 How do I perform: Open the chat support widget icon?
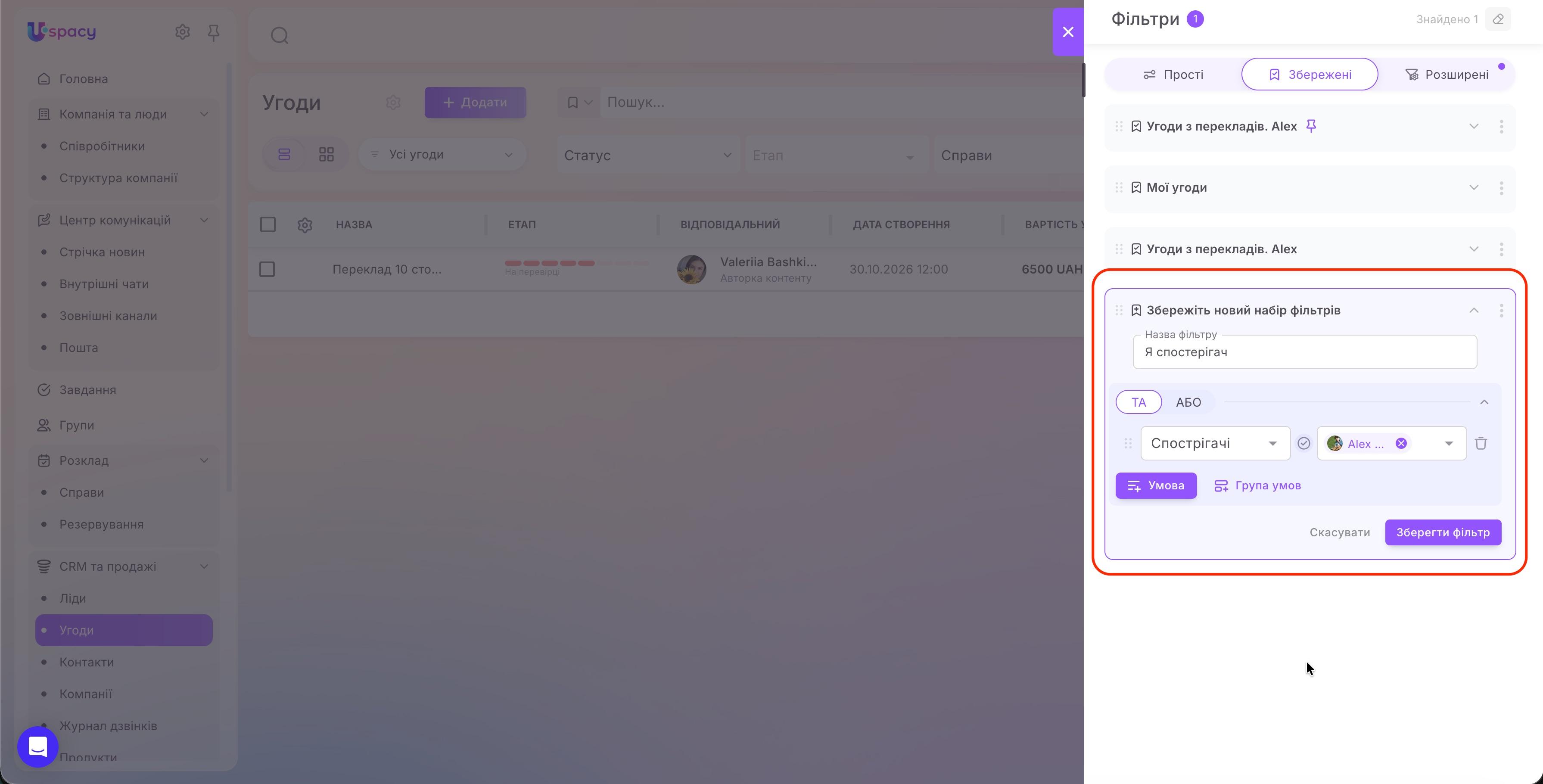(38, 746)
